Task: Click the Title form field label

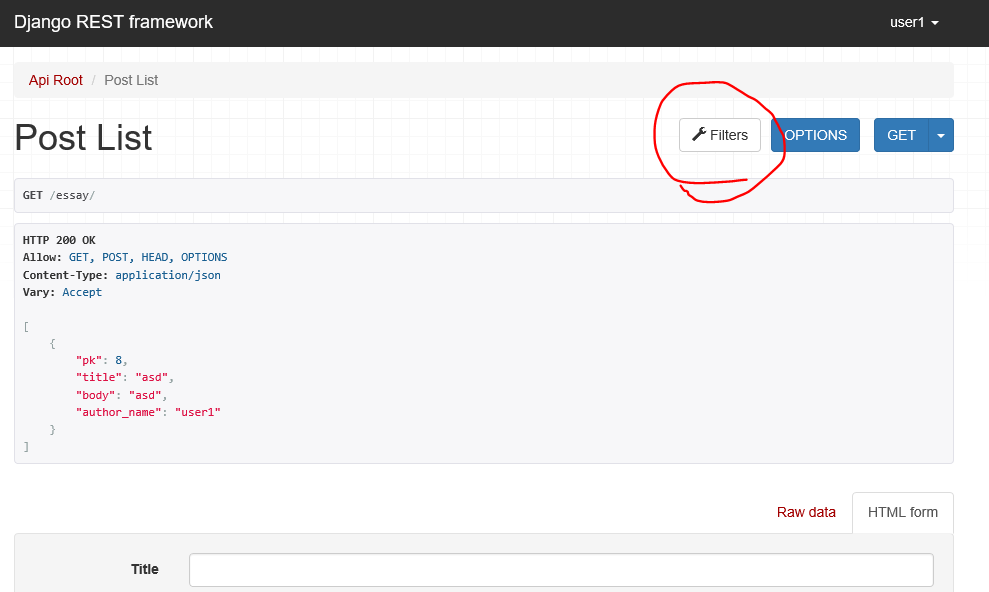Action: coord(144,569)
